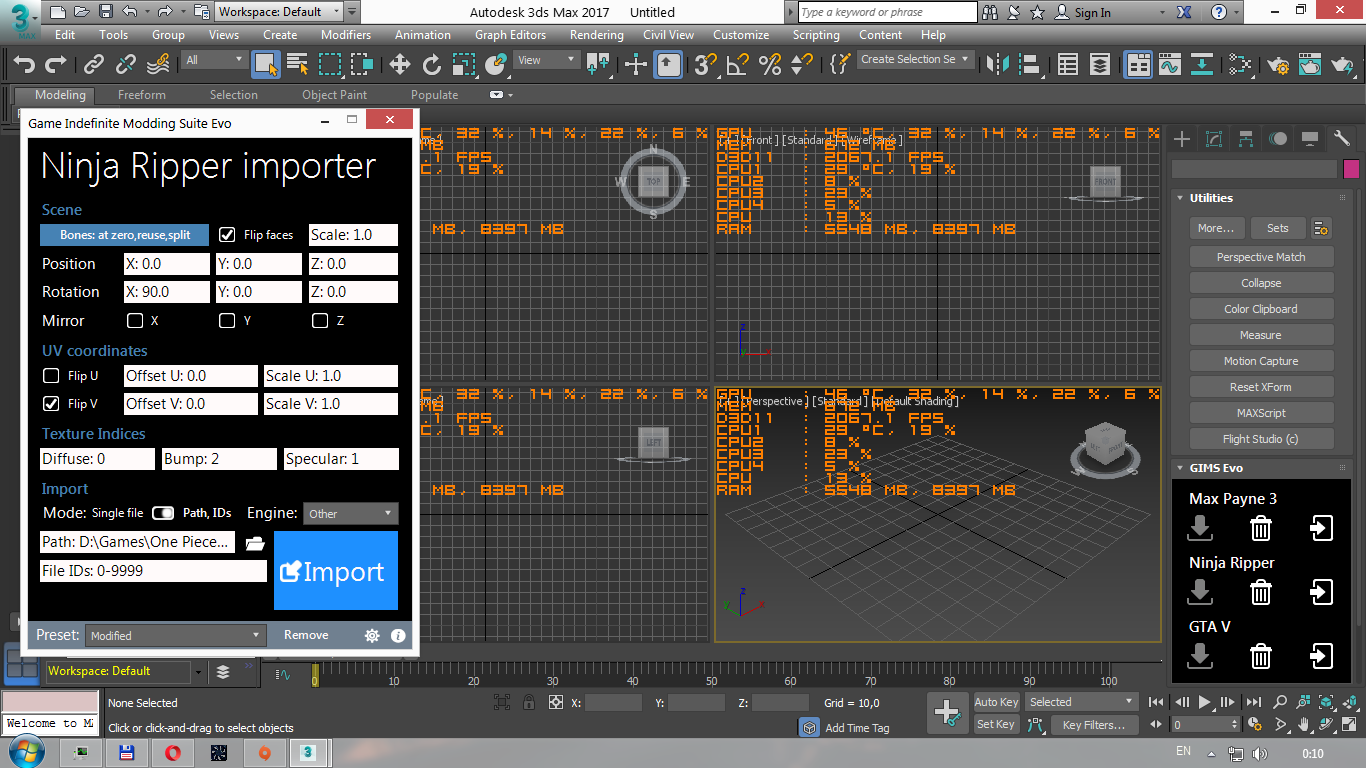Click the Reset XForm utility button
The width and height of the screenshot is (1366, 768).
1260,387
